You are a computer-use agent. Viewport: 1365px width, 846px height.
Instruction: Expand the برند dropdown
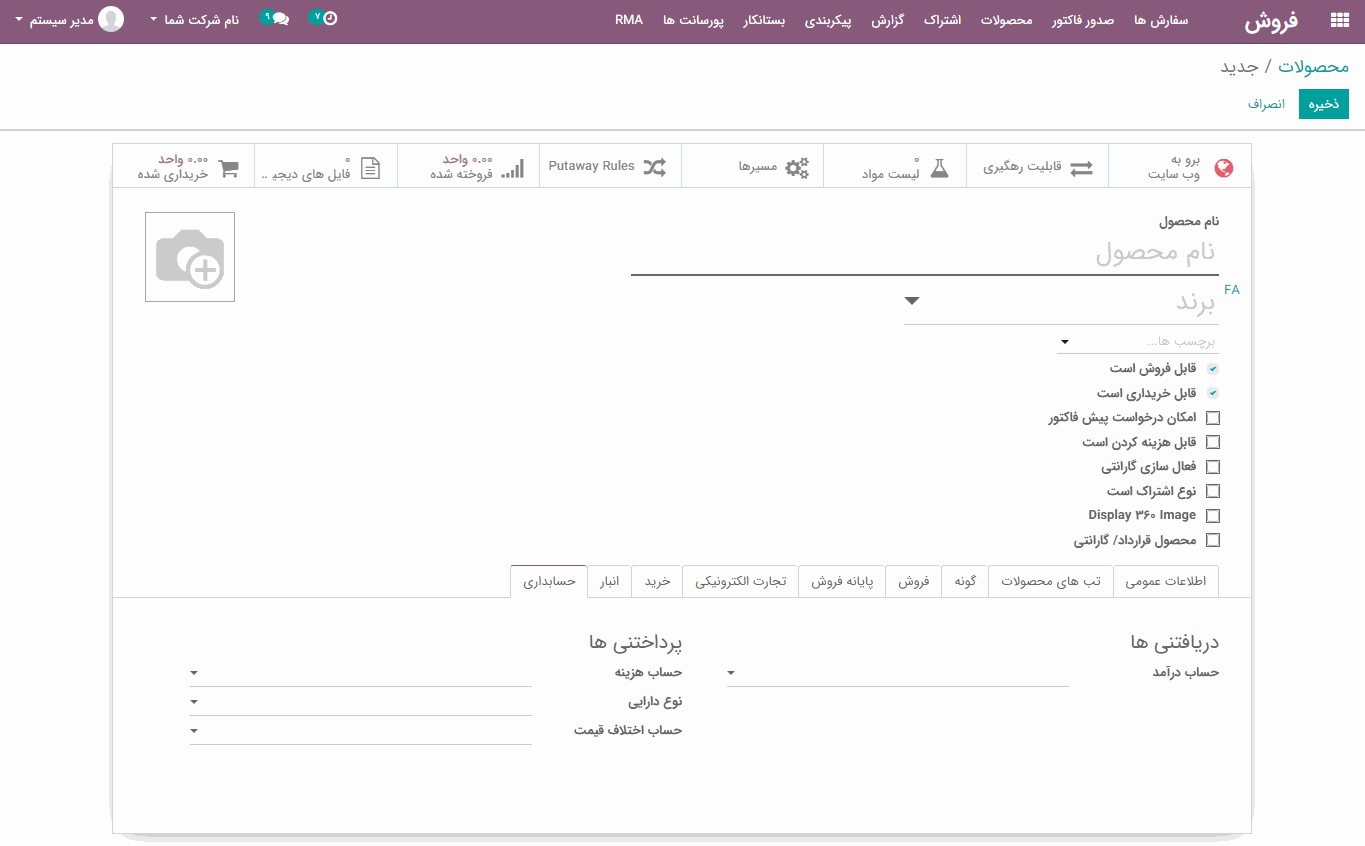911,300
